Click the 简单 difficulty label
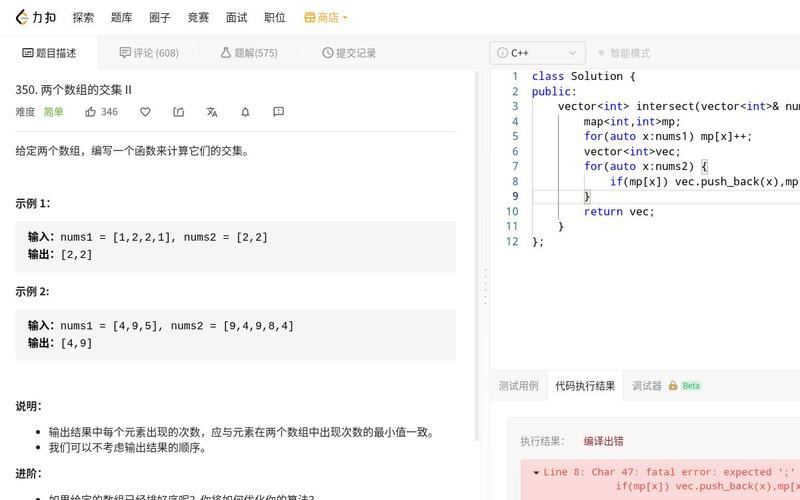This screenshot has height=500, width=800. [x=54, y=112]
